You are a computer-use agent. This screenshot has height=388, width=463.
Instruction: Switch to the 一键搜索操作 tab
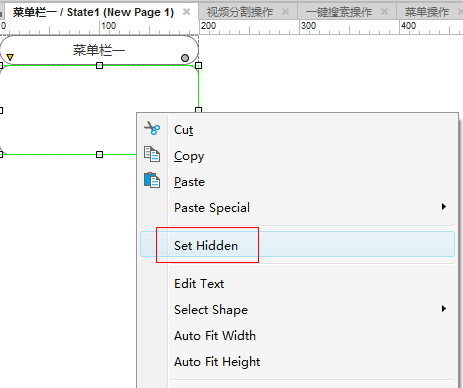339,12
